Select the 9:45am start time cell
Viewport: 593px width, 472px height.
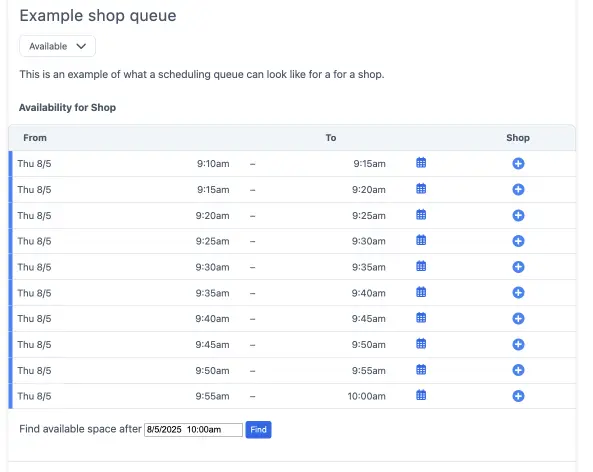click(213, 345)
